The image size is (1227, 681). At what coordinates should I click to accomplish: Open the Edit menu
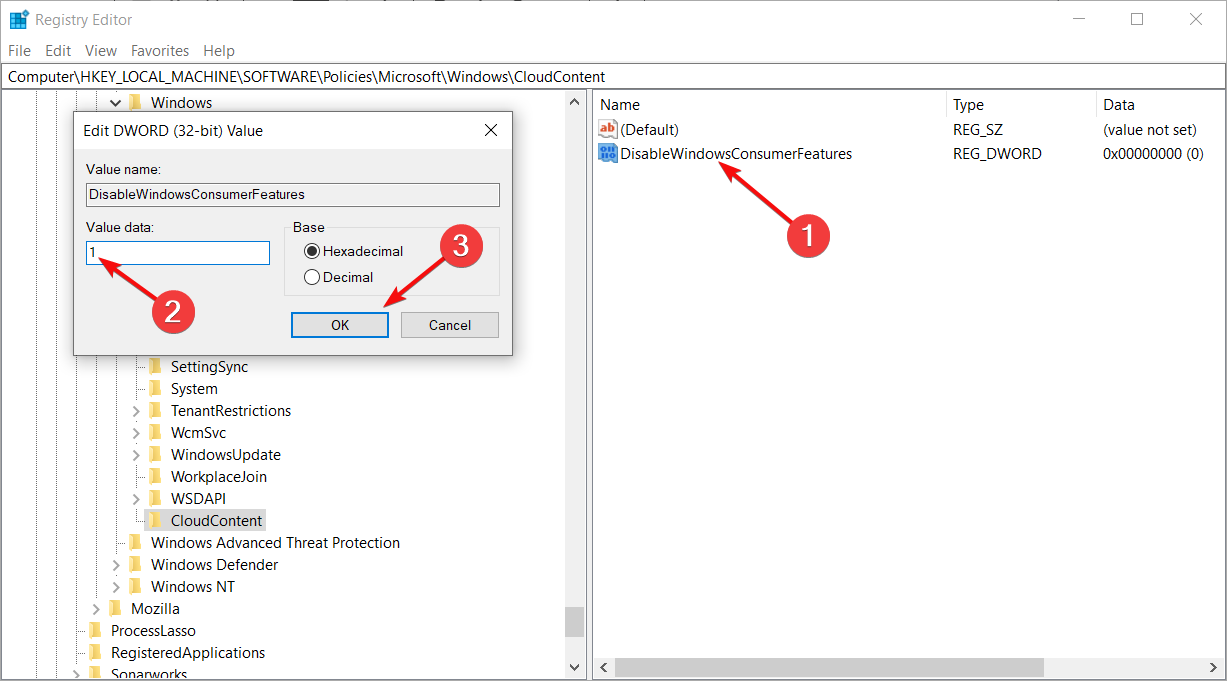pyautogui.click(x=58, y=50)
